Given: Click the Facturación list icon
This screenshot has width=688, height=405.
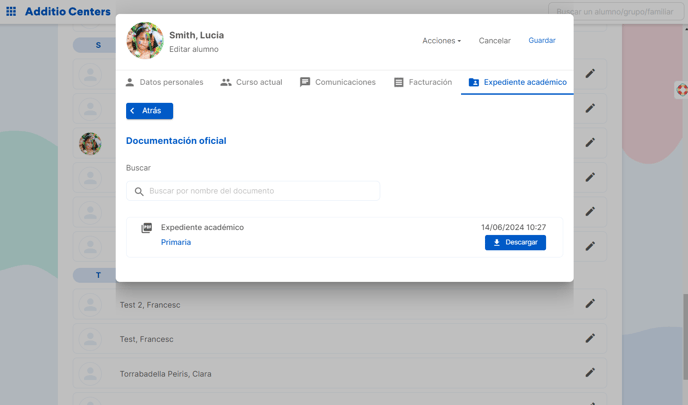Looking at the screenshot, I should 398,82.
